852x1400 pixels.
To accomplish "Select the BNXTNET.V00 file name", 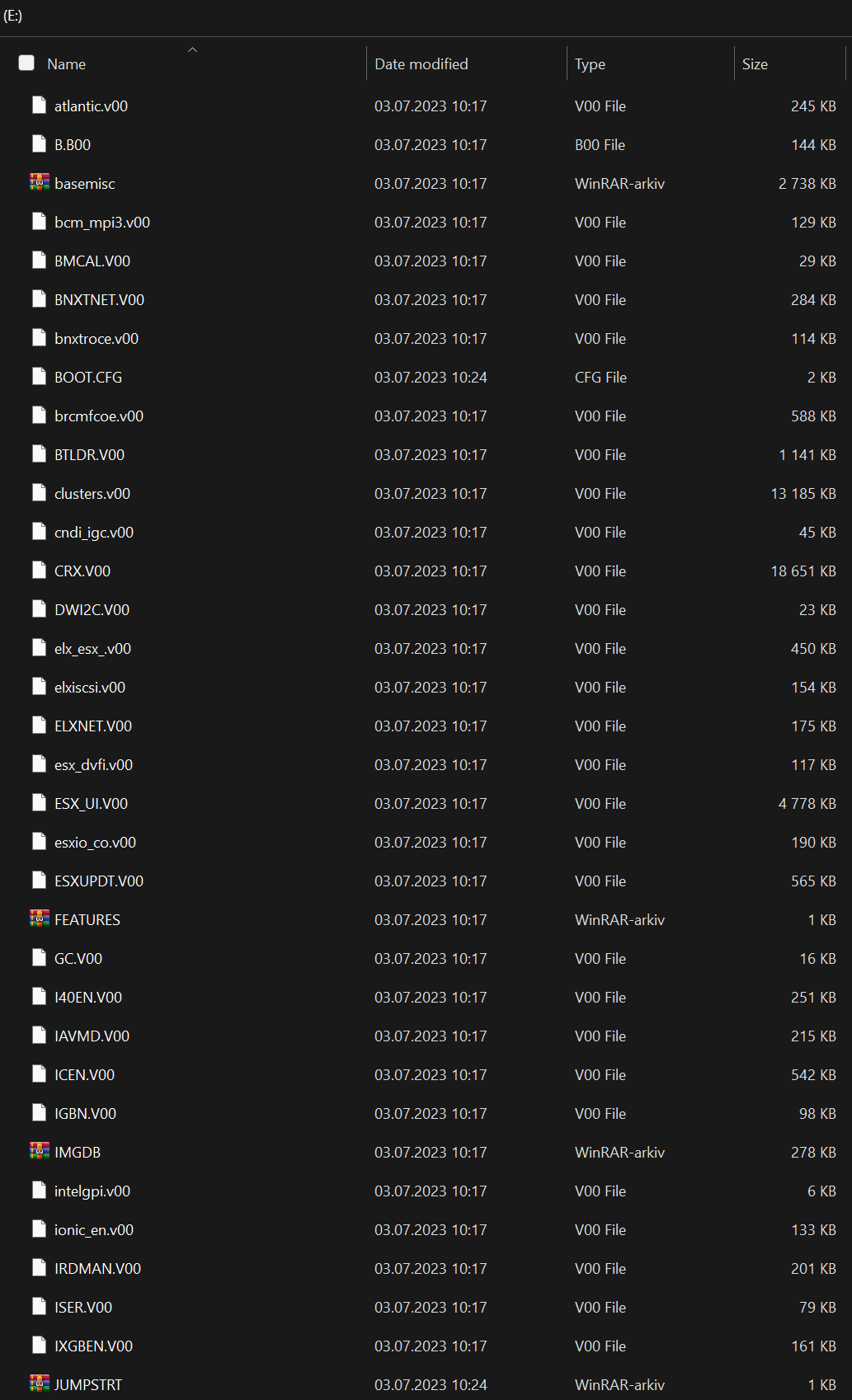I will pyautogui.click(x=99, y=299).
